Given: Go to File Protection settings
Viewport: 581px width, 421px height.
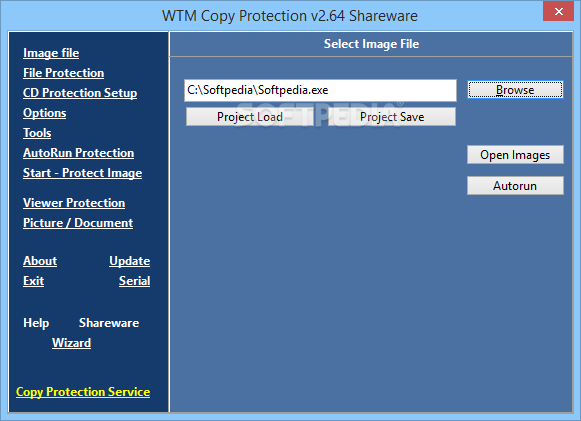Looking at the screenshot, I should point(64,73).
